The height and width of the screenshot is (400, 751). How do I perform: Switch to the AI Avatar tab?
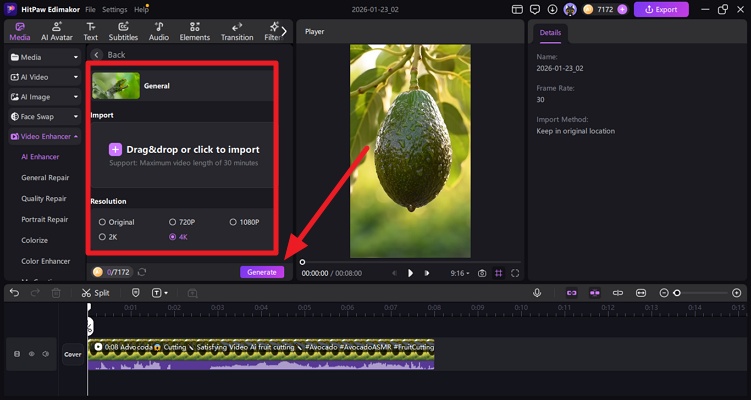point(57,32)
